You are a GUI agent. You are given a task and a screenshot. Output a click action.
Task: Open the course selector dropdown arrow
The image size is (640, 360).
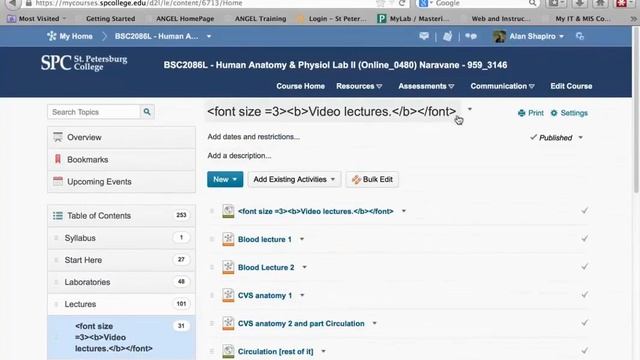click(x=209, y=36)
